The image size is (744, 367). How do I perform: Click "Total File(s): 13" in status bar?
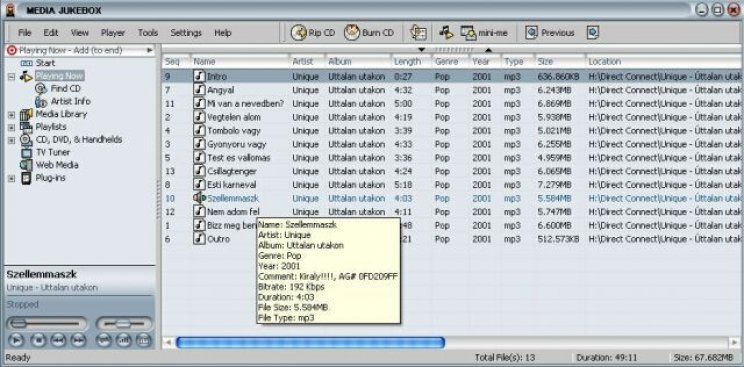point(505,358)
